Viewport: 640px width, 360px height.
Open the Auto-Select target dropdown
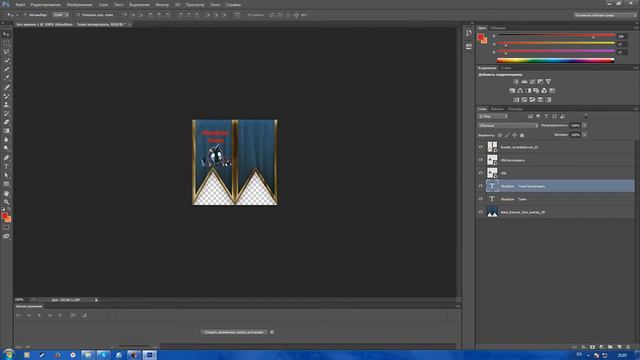60,15
